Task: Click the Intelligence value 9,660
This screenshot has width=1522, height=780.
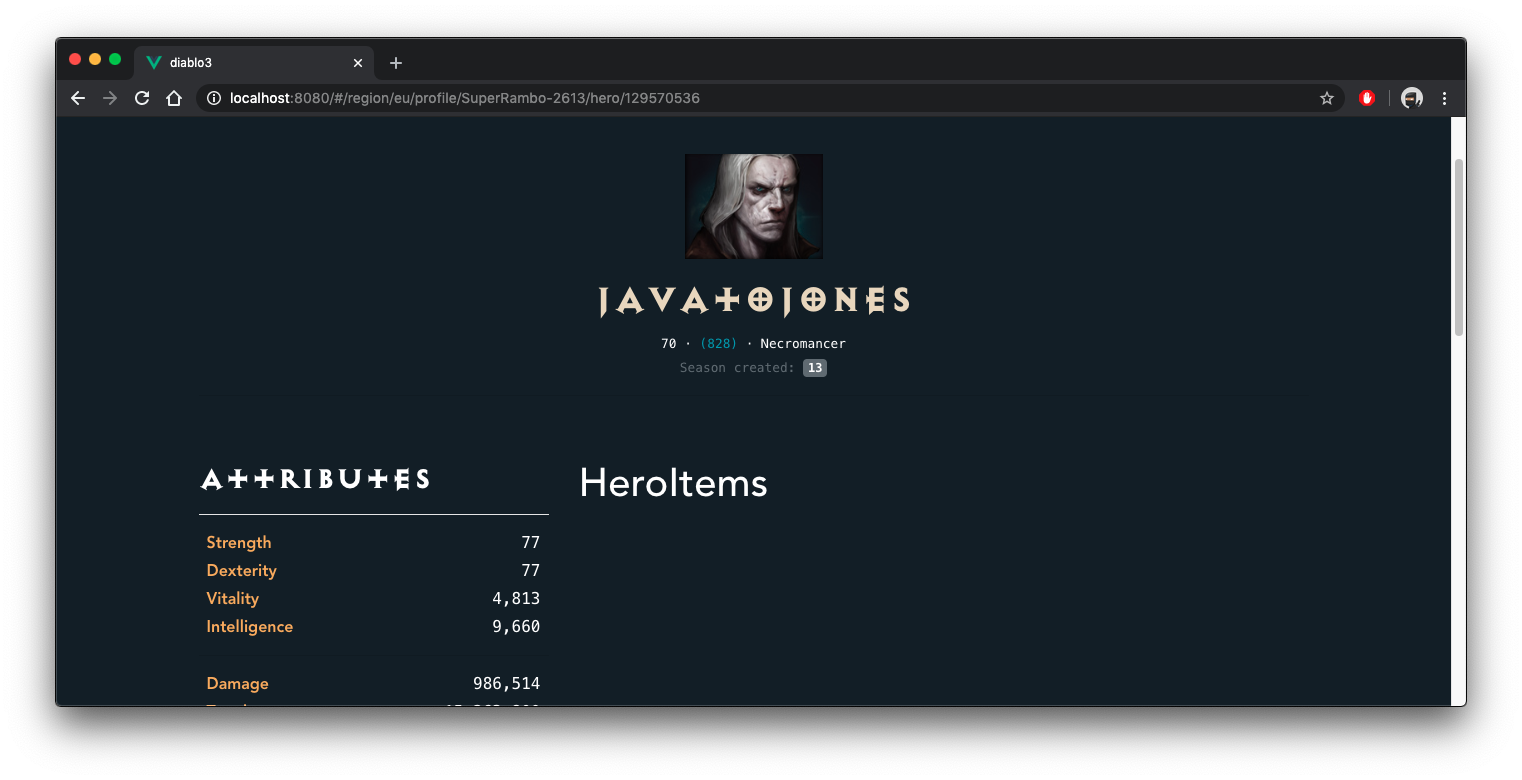Action: pos(516,626)
